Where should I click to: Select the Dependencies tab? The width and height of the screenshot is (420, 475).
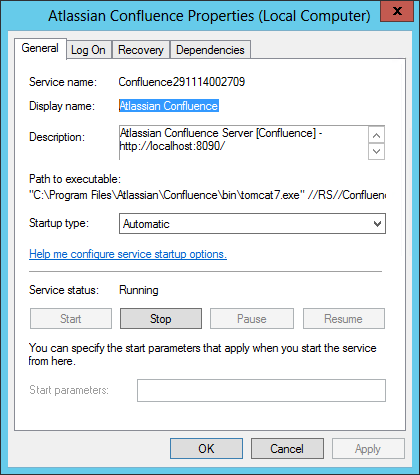tap(210, 50)
